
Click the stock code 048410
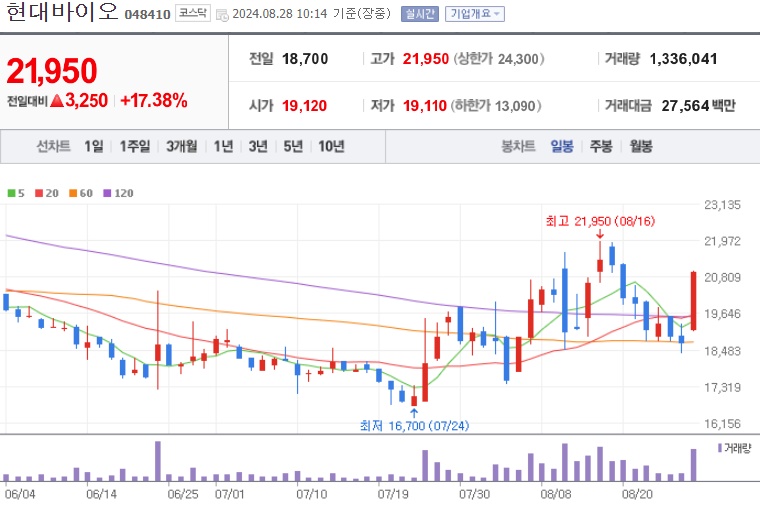click(x=147, y=15)
